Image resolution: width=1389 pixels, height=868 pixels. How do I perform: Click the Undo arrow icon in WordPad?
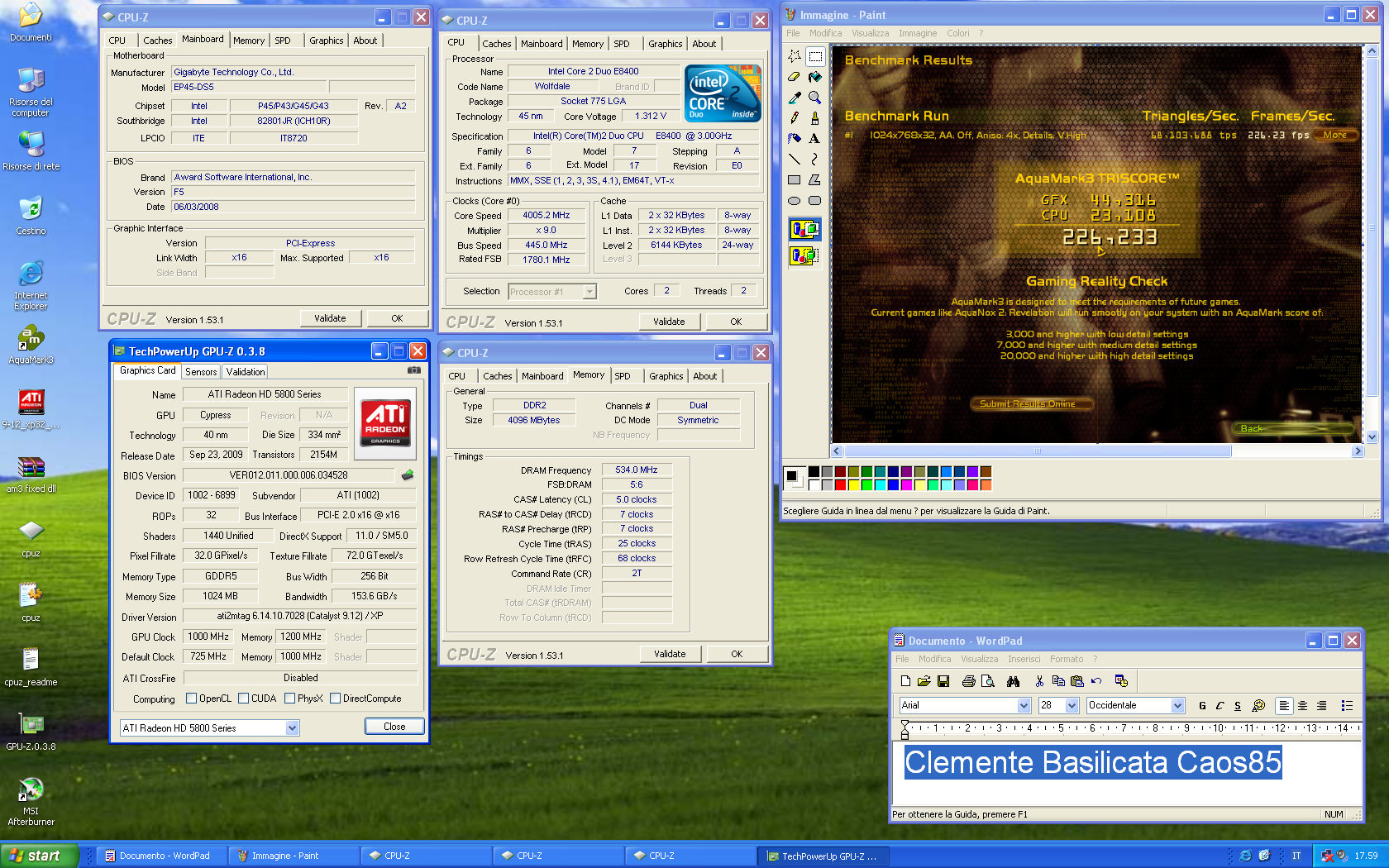pos(1096,681)
